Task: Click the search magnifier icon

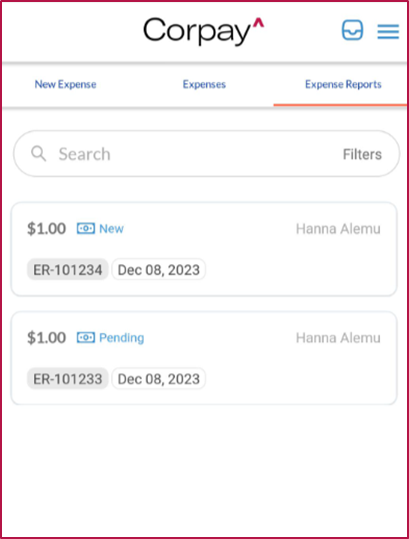Action: click(38, 153)
